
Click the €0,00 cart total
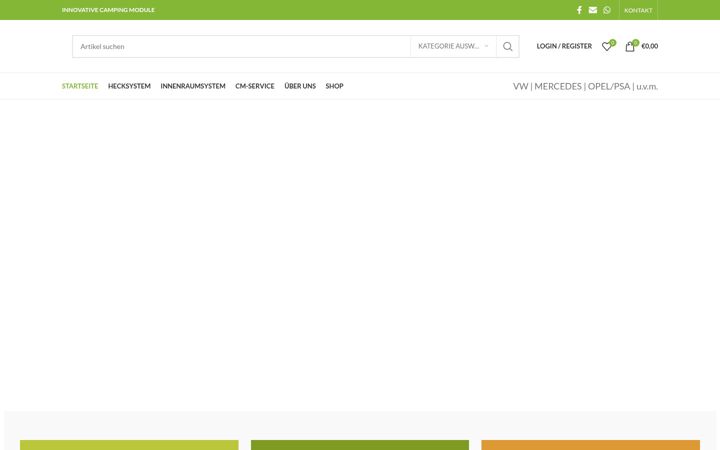pos(650,46)
